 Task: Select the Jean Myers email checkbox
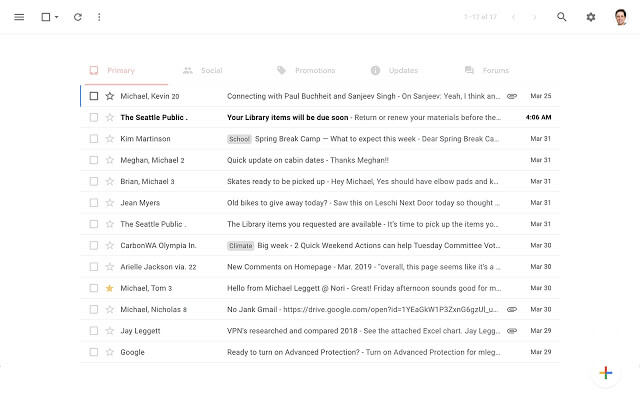pos(94,203)
